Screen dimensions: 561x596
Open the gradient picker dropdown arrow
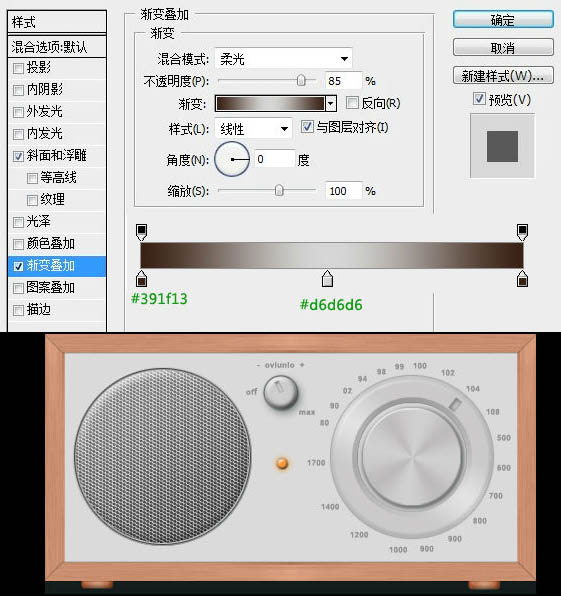331,103
